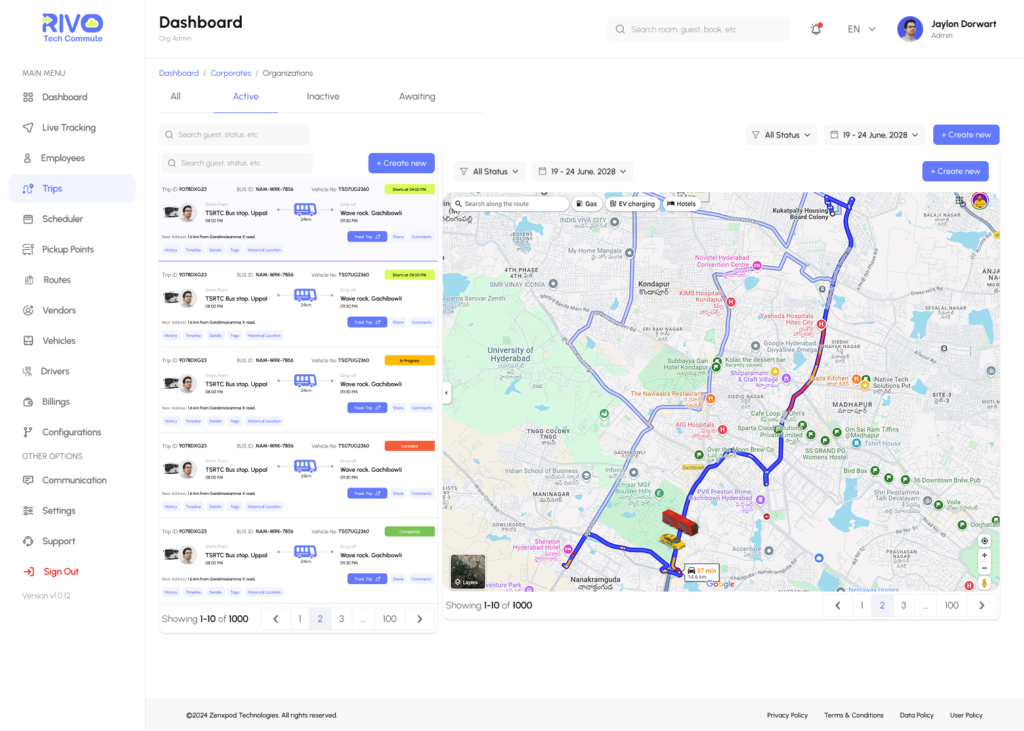This screenshot has height=731, width=1024.
Task: Toggle the Hotels filter on the map
Action: click(681, 204)
